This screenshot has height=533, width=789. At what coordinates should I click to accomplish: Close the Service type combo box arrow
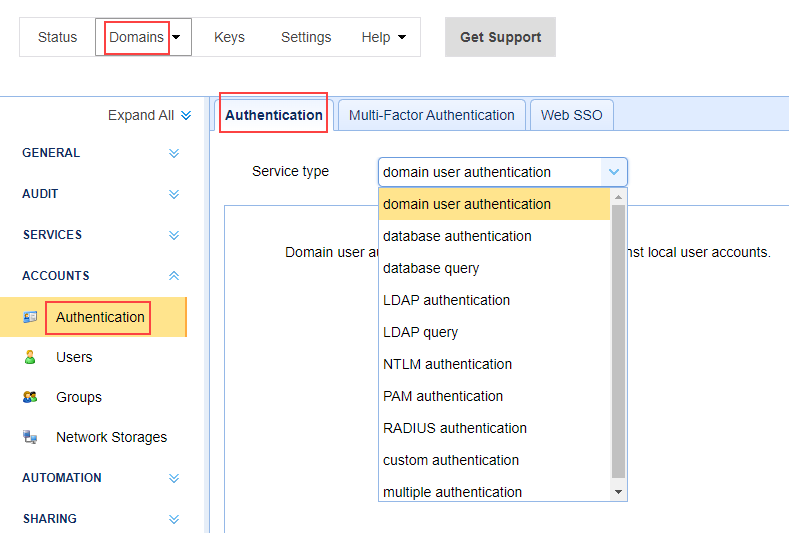point(614,172)
